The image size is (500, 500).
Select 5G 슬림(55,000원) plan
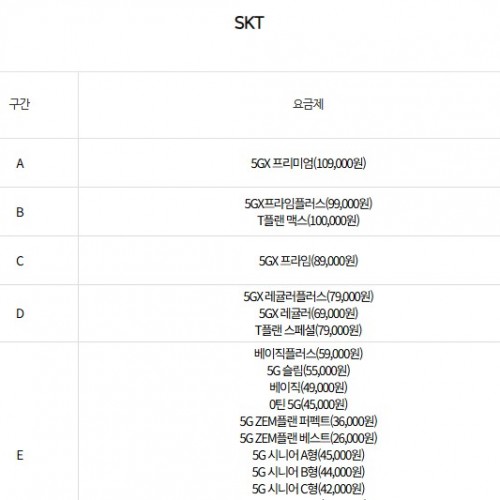308,370
